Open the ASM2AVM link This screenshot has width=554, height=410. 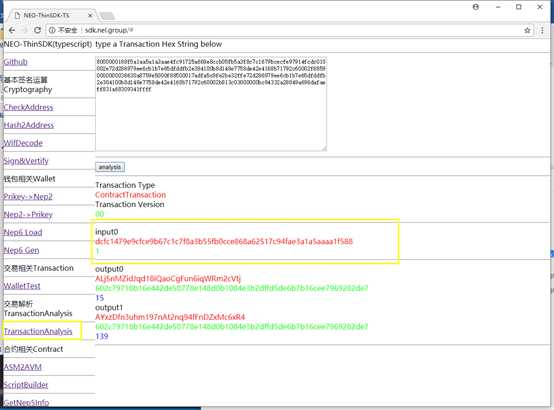tap(23, 367)
